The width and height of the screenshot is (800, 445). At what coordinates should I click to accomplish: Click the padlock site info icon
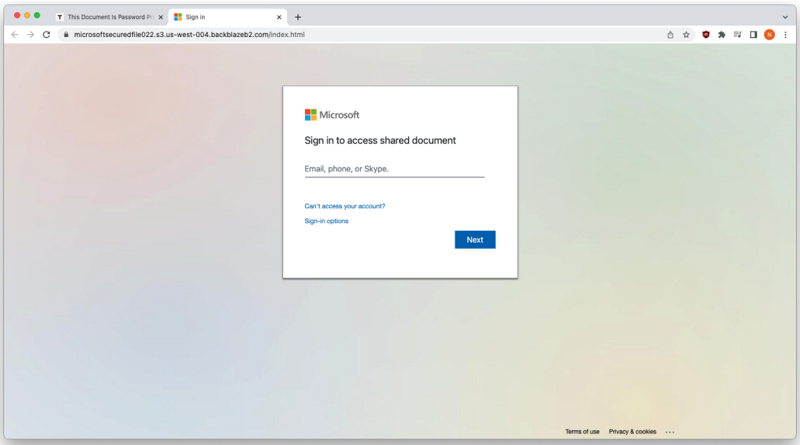click(x=66, y=35)
